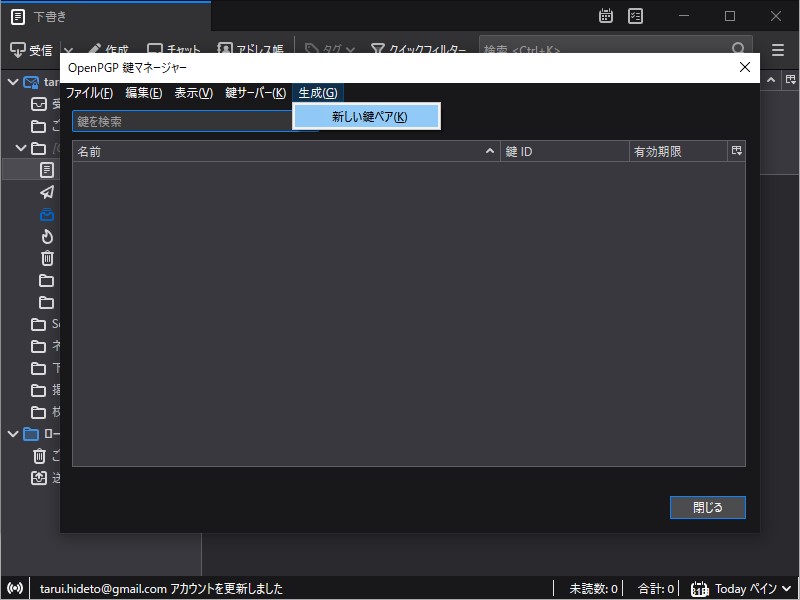
Task: Open the Thunderbird application menu
Action: 778,50
